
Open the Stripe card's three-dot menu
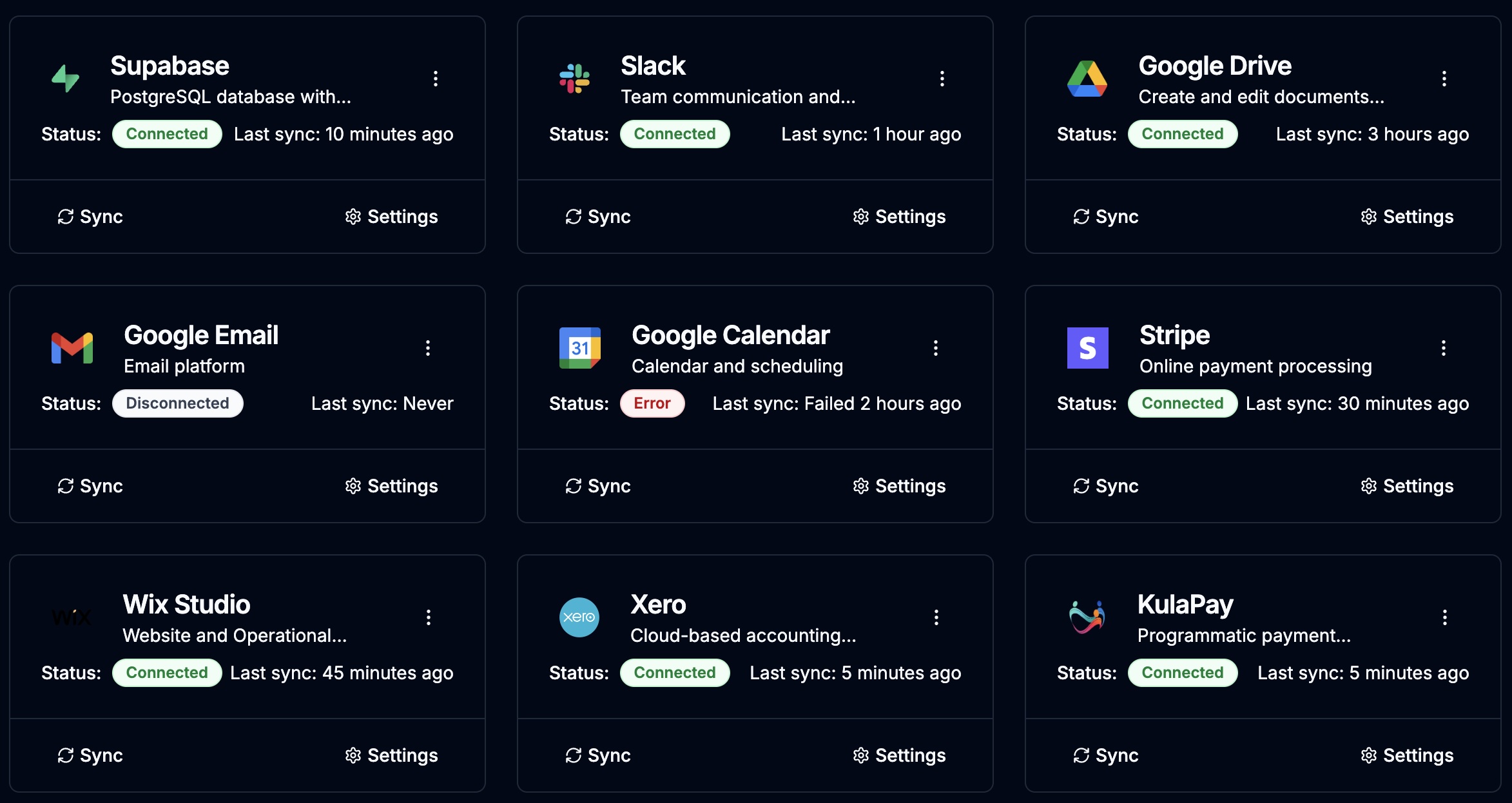click(x=1444, y=348)
